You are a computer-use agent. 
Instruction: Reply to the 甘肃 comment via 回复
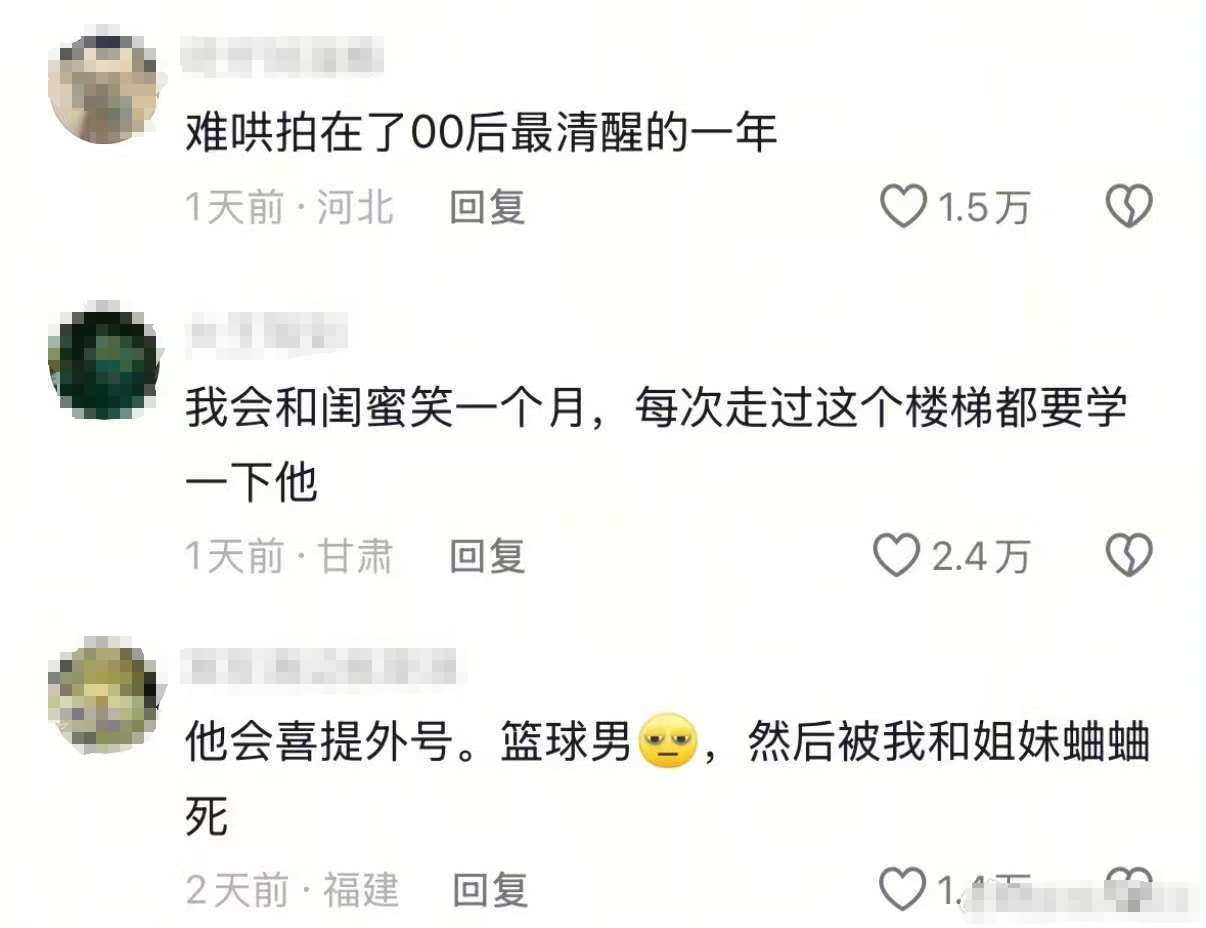click(487, 557)
